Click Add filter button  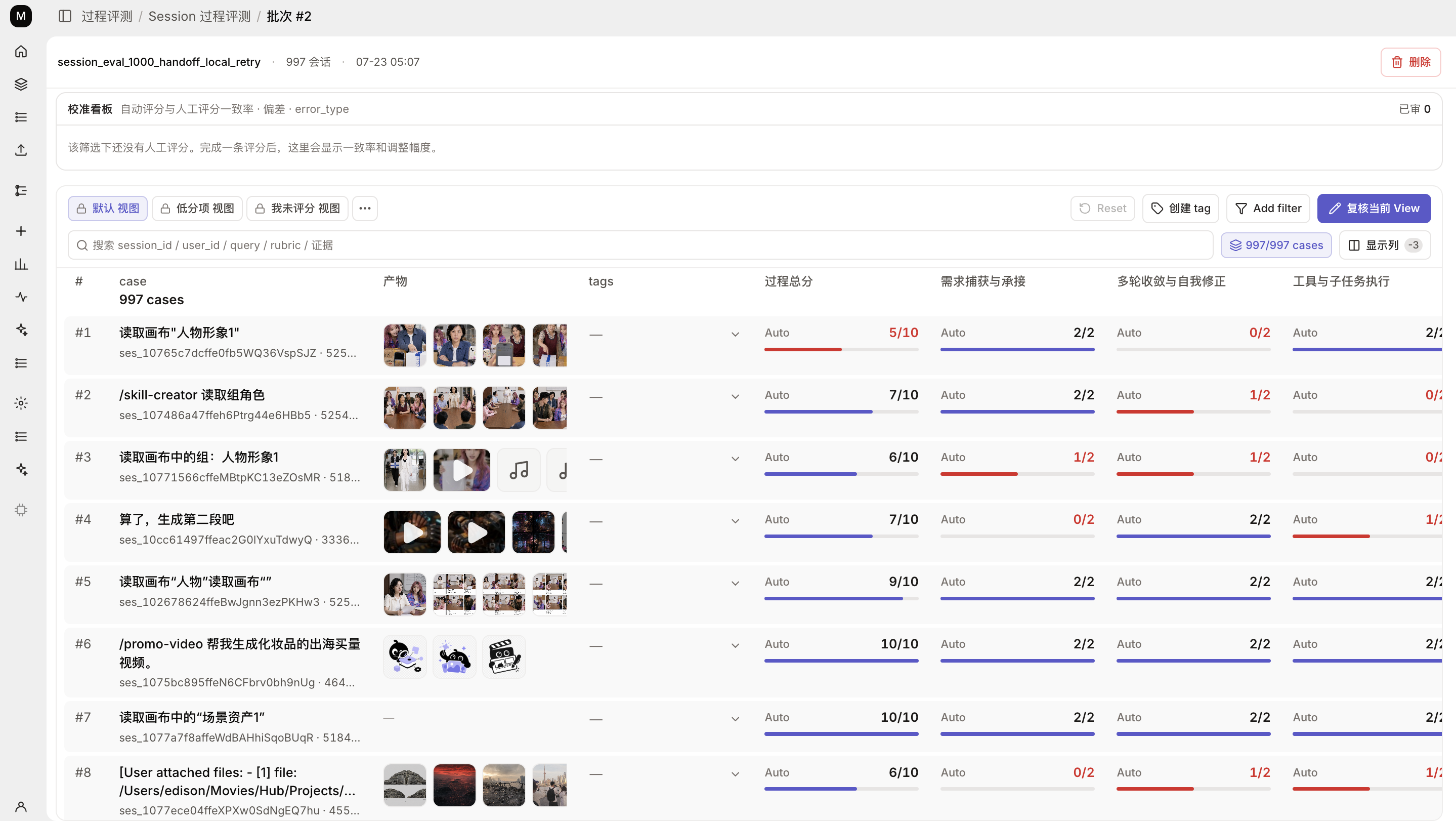[x=1268, y=209]
